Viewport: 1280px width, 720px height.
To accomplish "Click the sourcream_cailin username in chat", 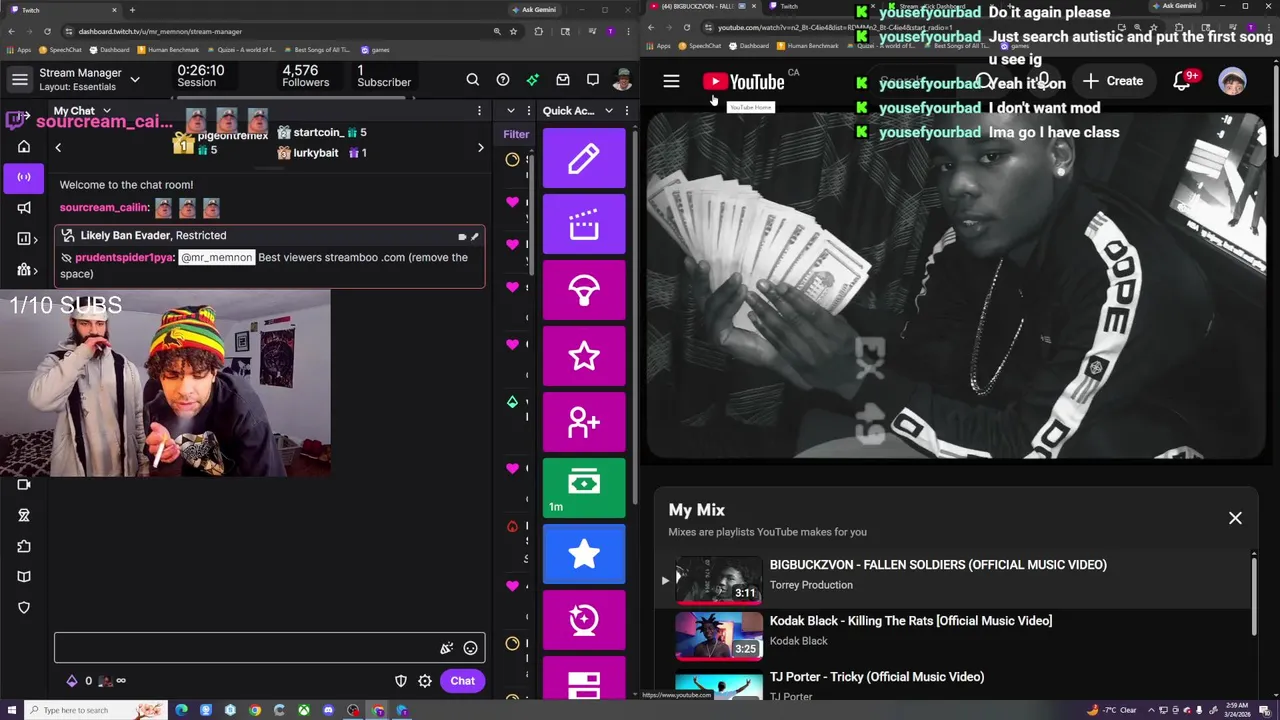I will pyautogui.click(x=103, y=208).
